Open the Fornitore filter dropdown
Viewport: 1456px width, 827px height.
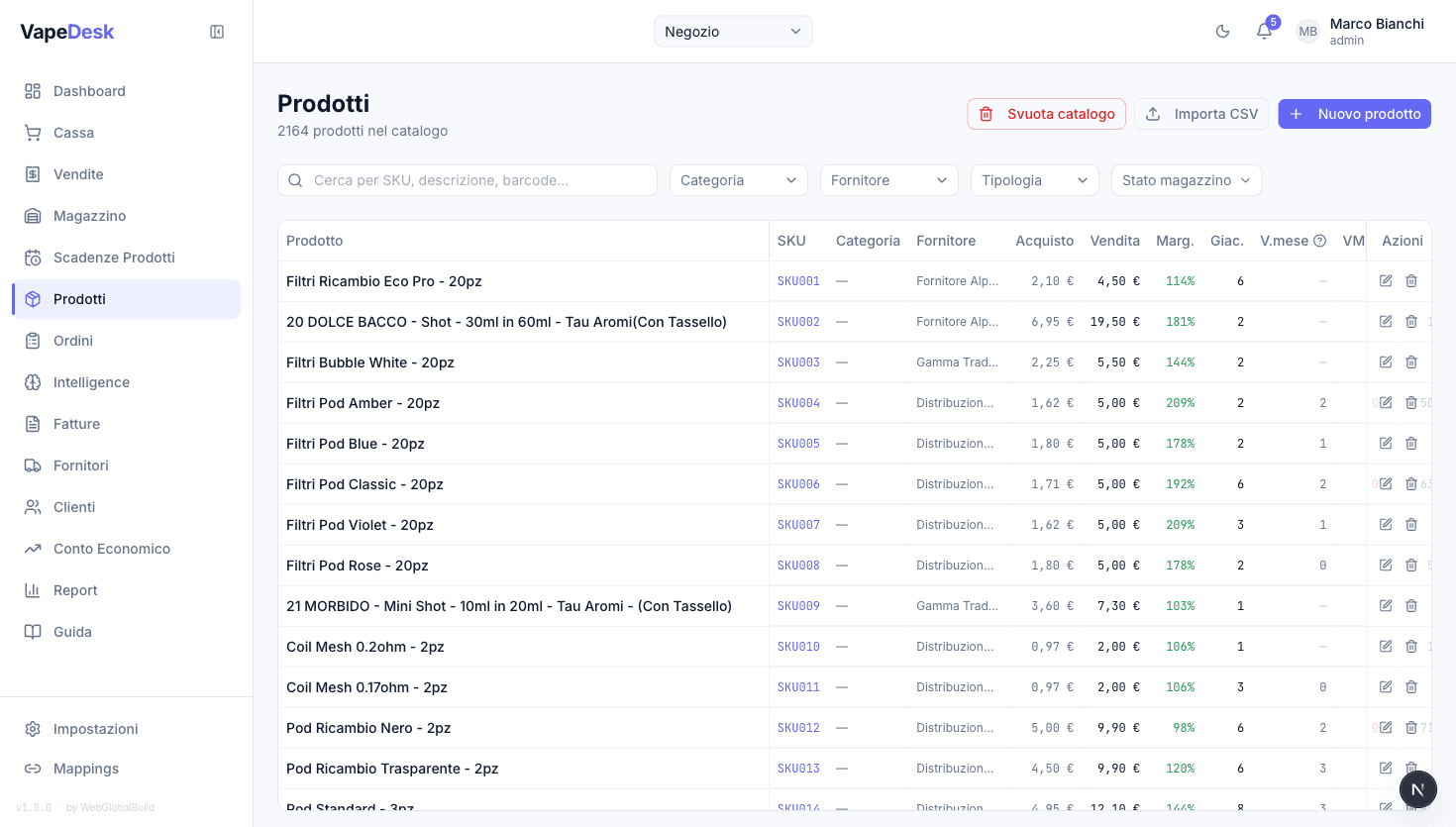tap(888, 180)
